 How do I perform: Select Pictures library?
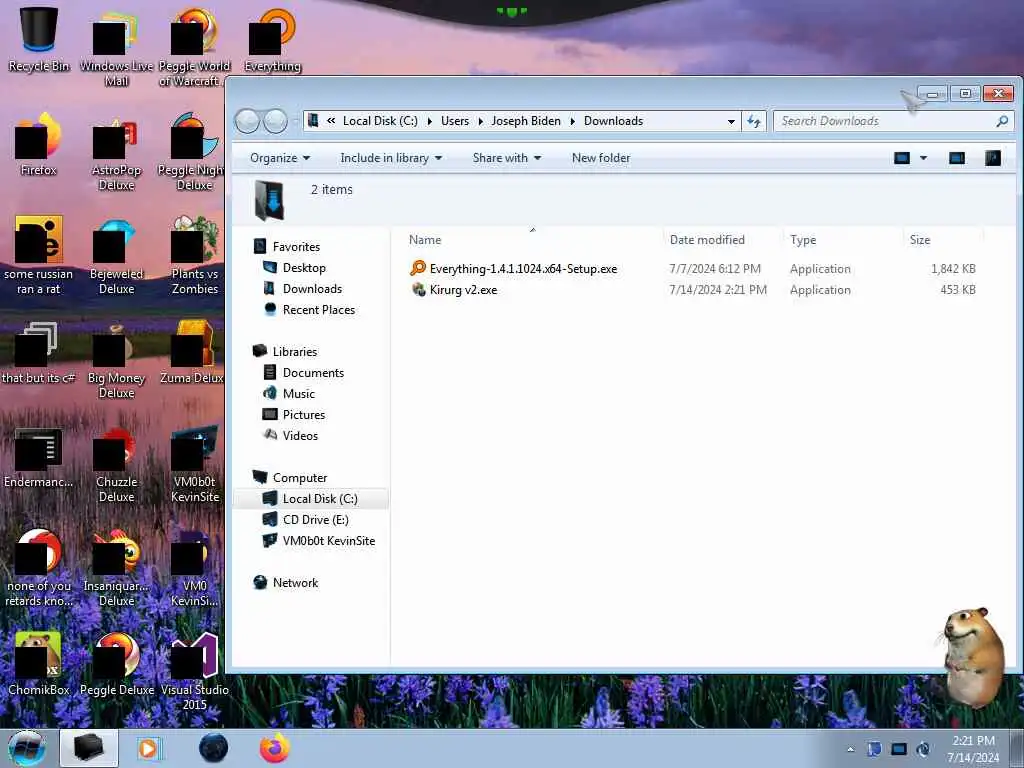pyautogui.click(x=304, y=414)
